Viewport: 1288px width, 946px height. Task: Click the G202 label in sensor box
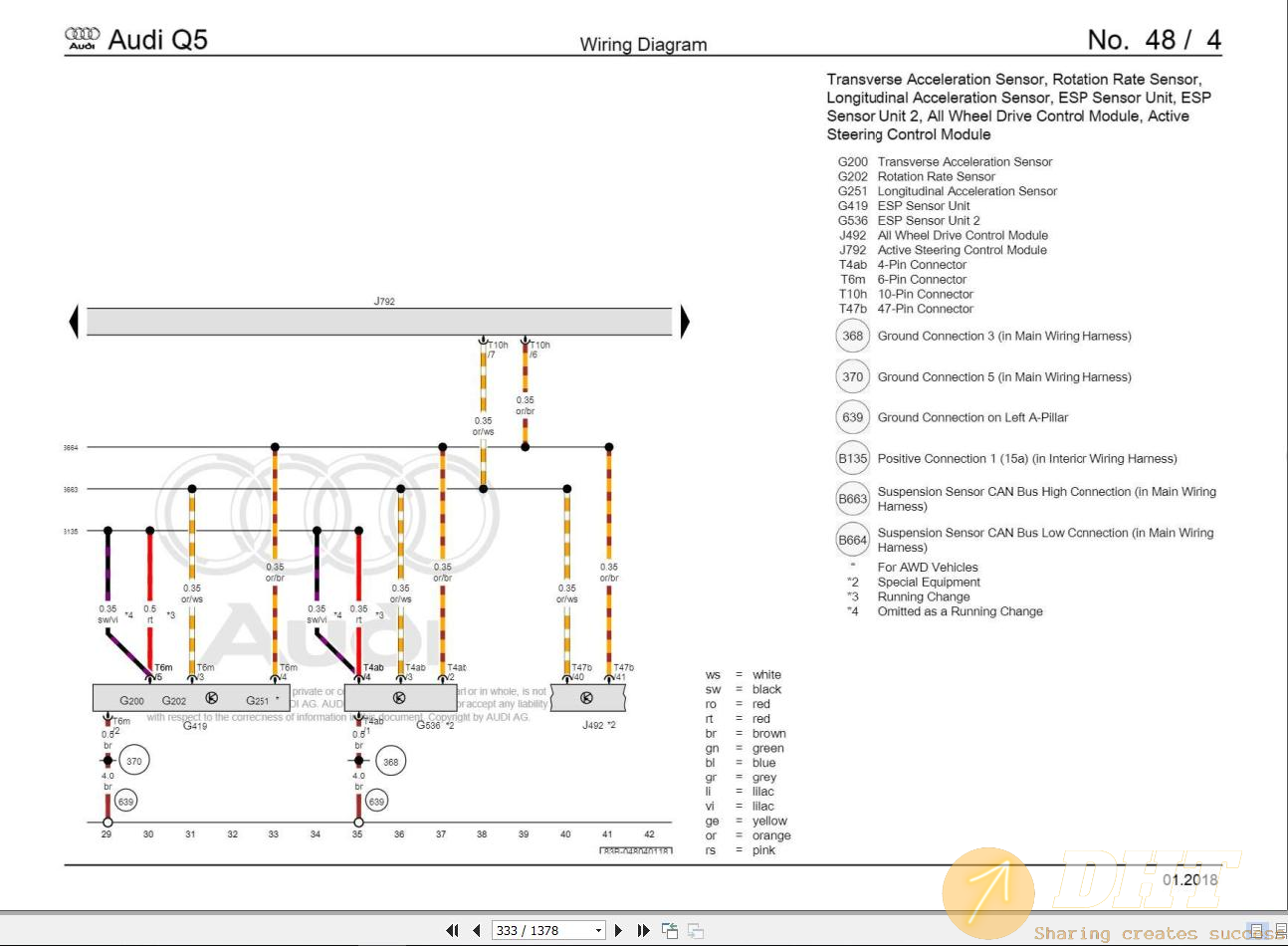[174, 700]
